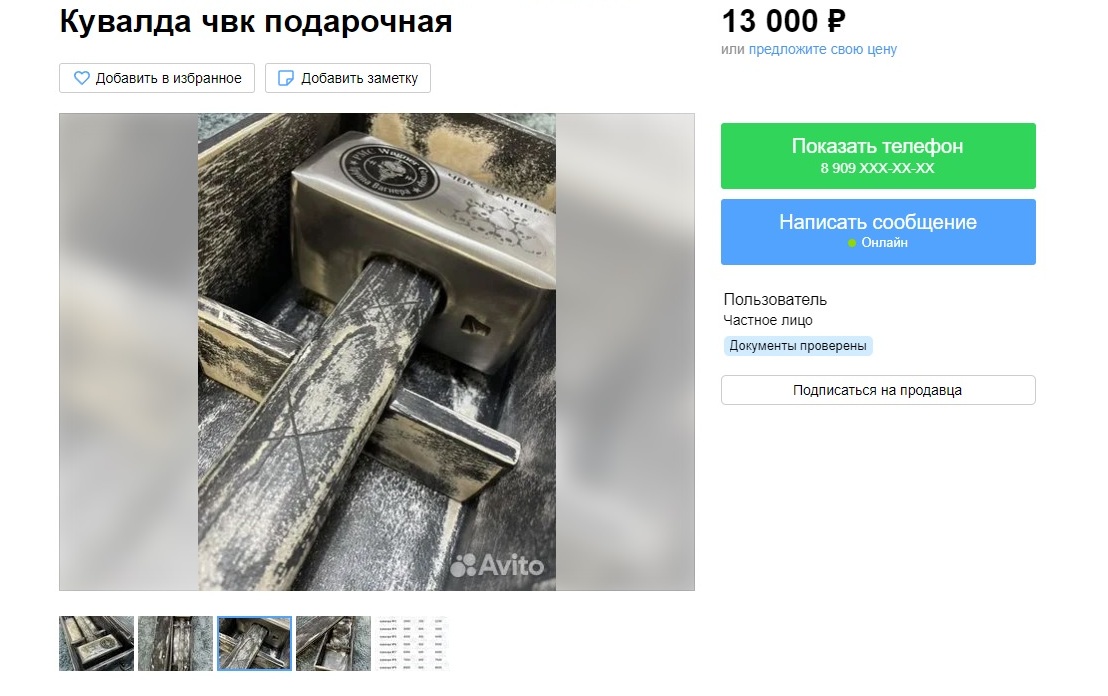This screenshot has height=696, width=1108.
Task: Click the heart icon to favorite listing
Action: tap(82, 78)
